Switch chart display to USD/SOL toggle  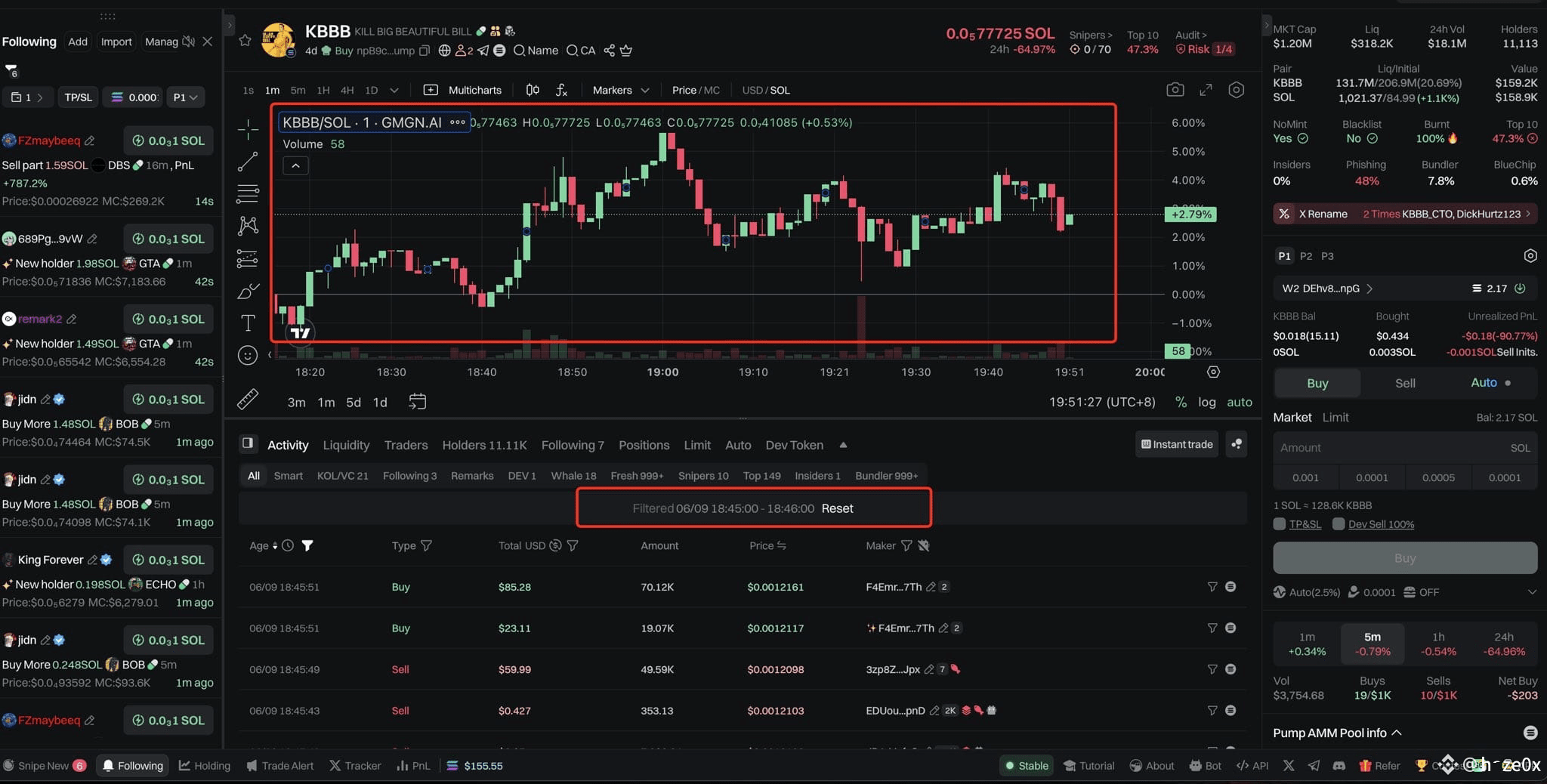pos(766,90)
